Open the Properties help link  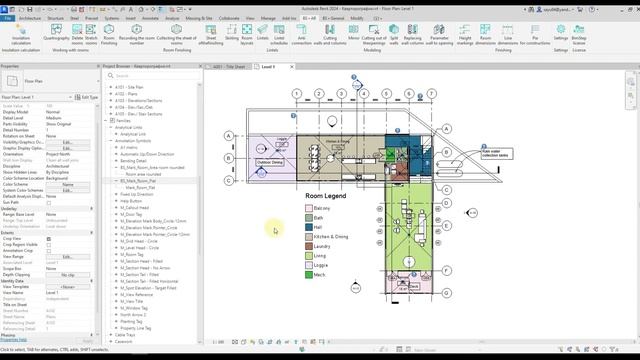click(x=13, y=340)
